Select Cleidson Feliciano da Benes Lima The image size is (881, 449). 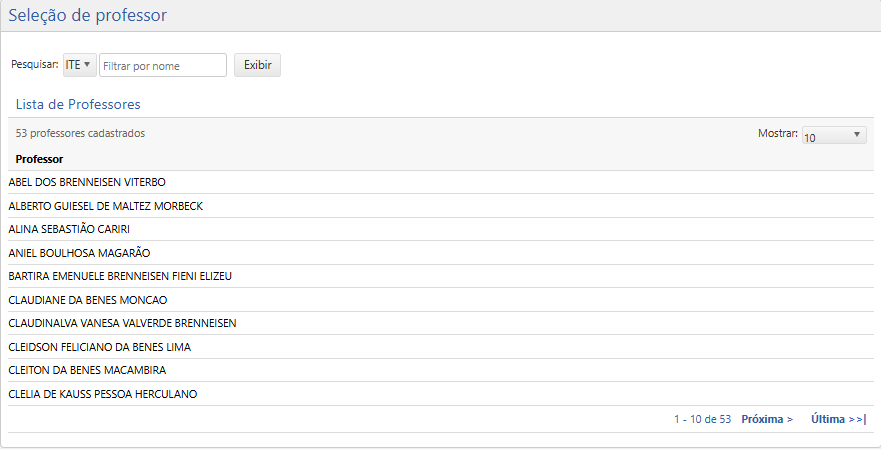pos(99,347)
